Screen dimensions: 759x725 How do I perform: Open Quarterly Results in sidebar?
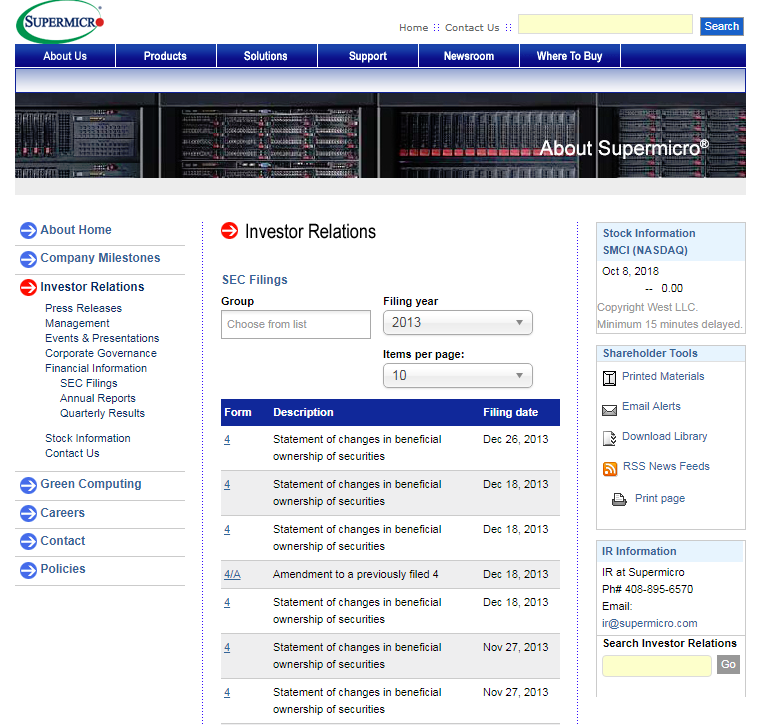(102, 413)
